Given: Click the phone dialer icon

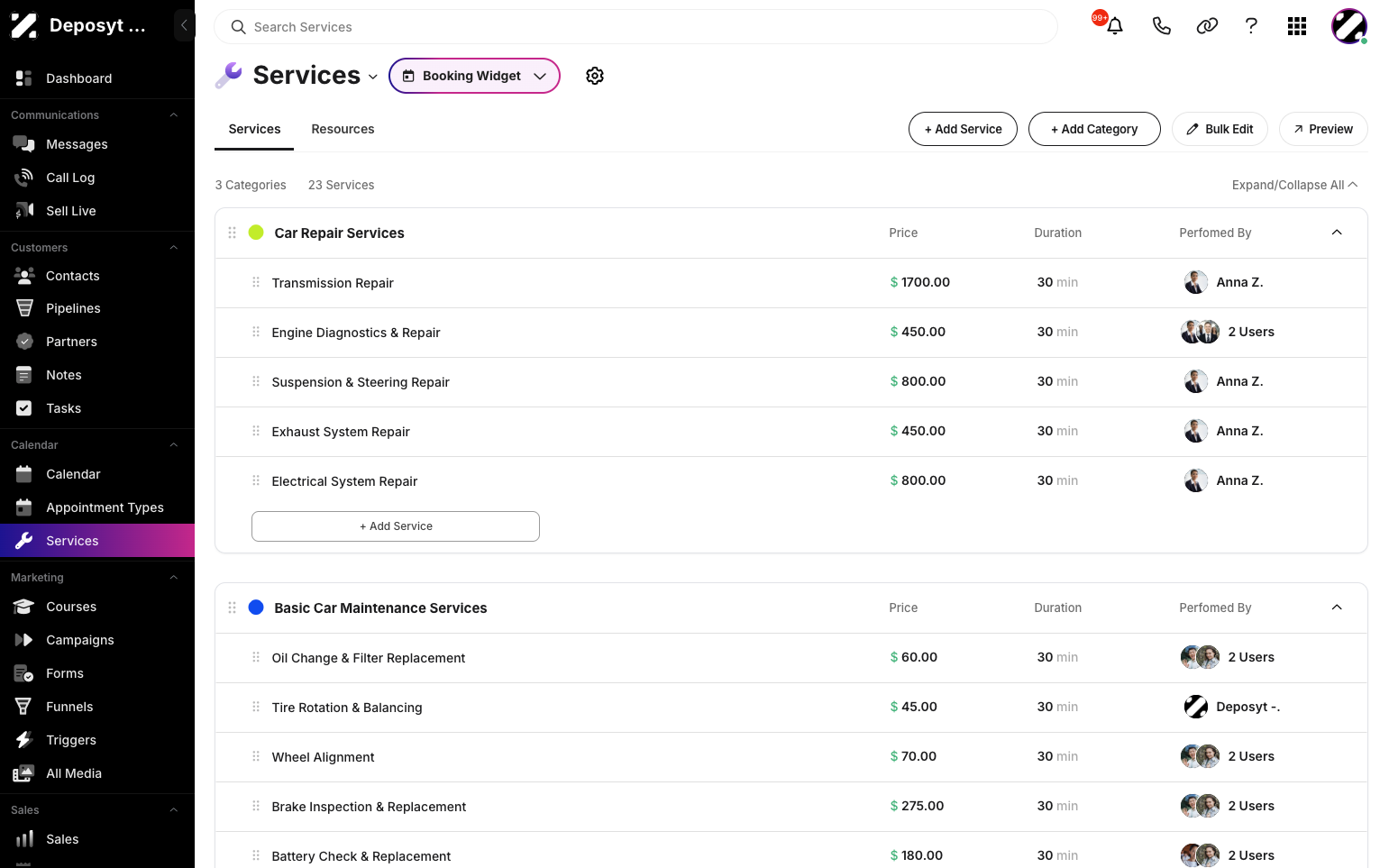Looking at the screenshot, I should coord(1161,26).
